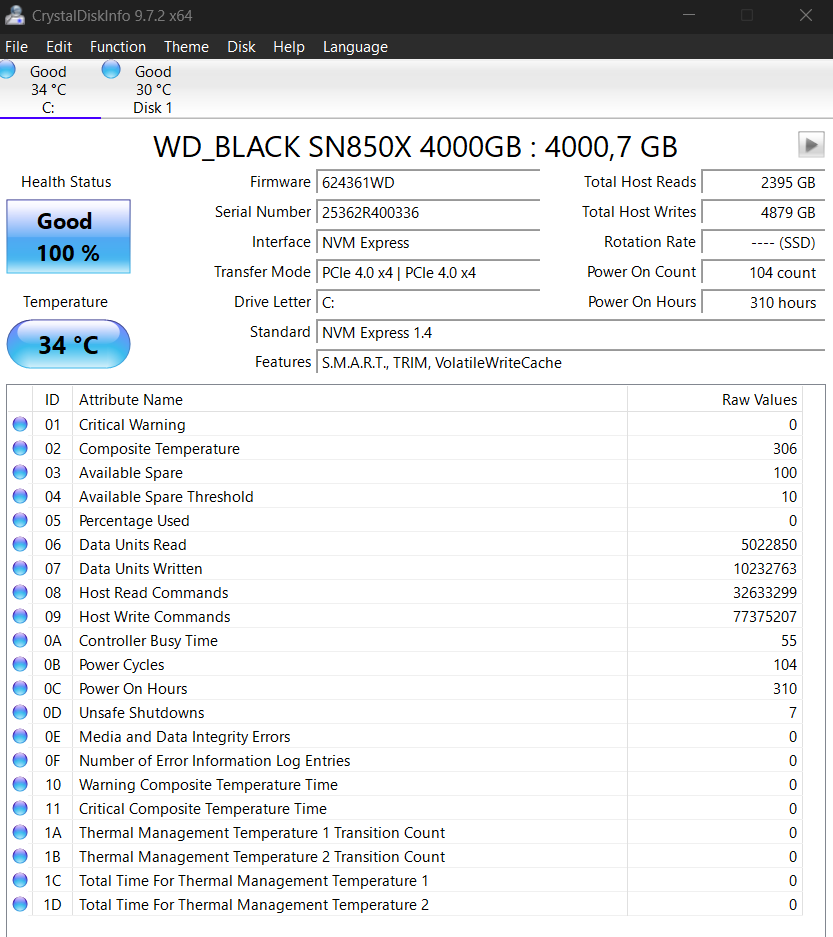Click status orb for Critical Warning
The height and width of the screenshot is (937, 833).
20,424
